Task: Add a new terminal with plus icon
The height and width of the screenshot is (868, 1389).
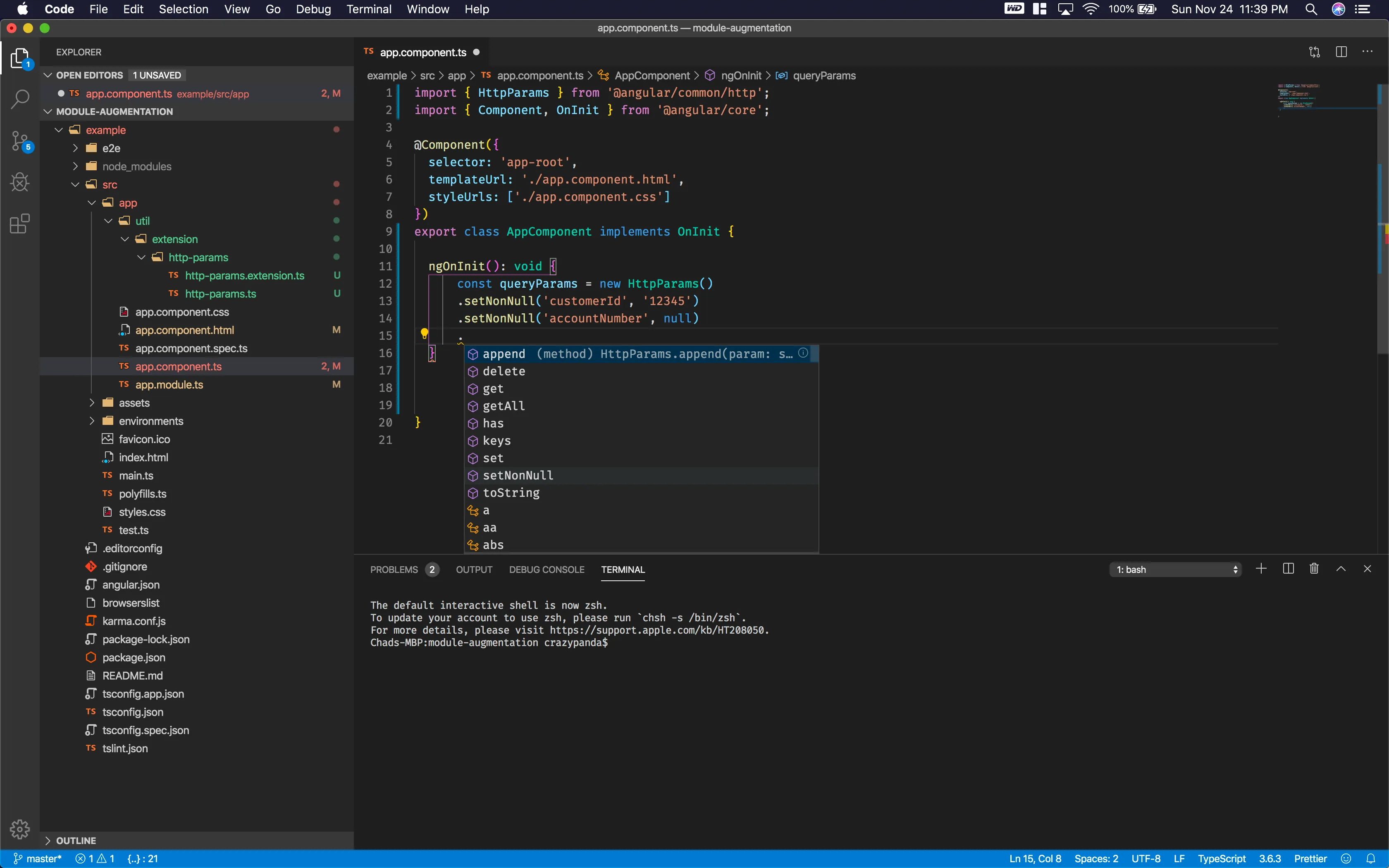Action: click(1261, 569)
